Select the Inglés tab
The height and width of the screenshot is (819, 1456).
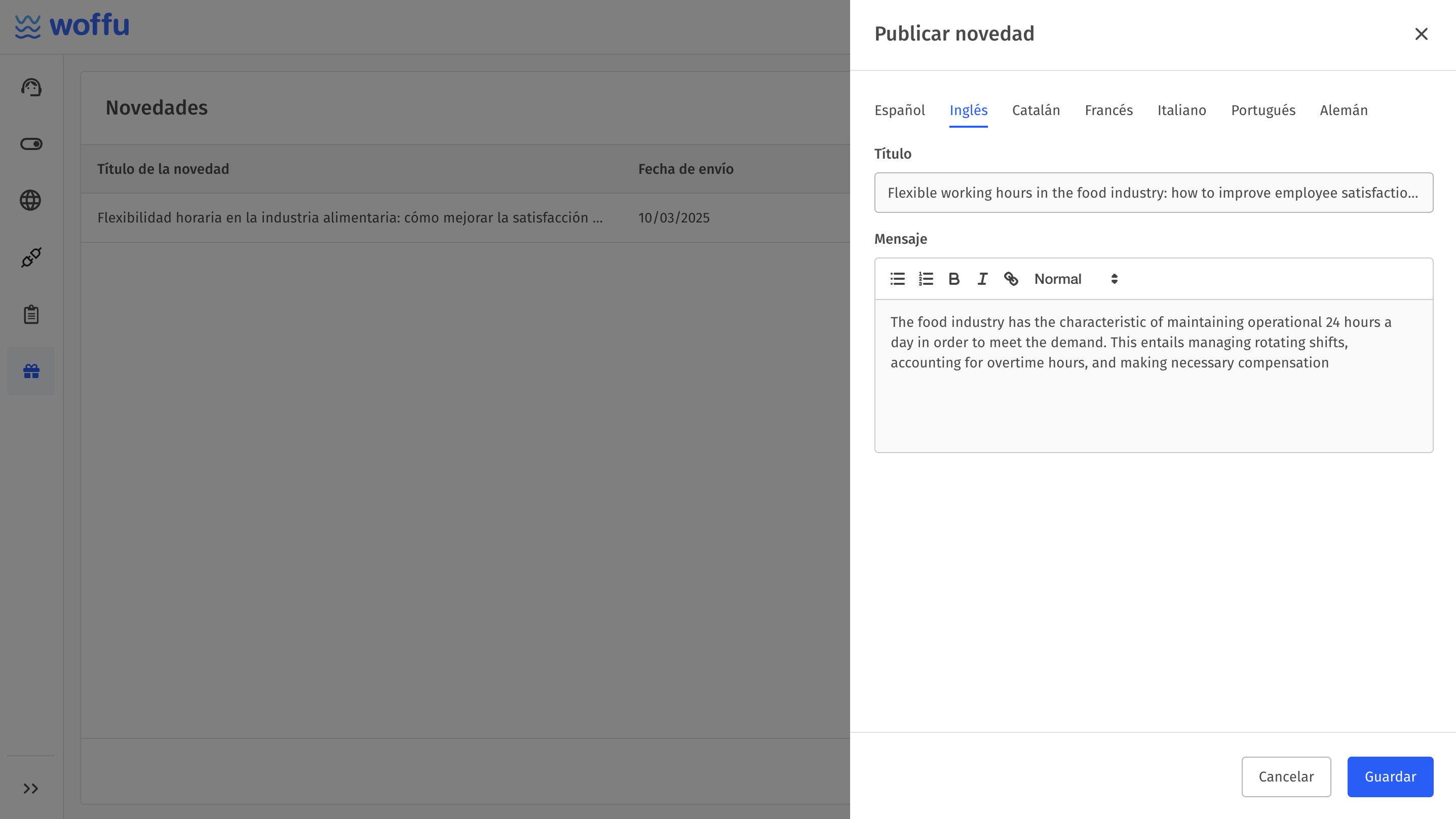(969, 110)
